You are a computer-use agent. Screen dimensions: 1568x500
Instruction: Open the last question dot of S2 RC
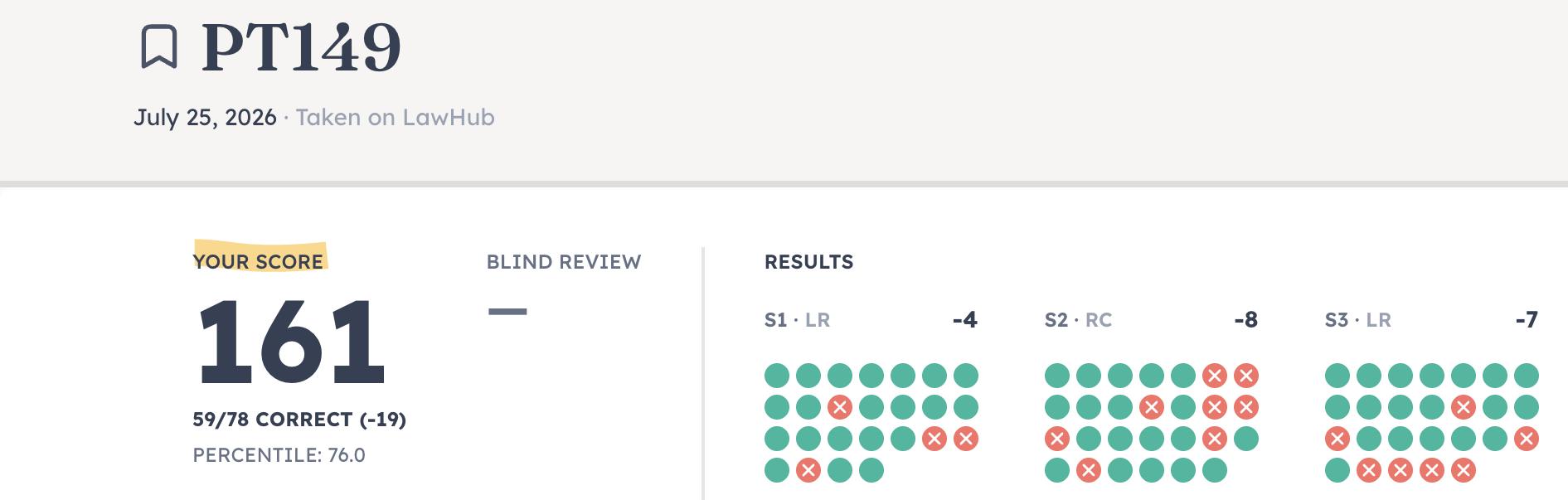coord(1215,470)
